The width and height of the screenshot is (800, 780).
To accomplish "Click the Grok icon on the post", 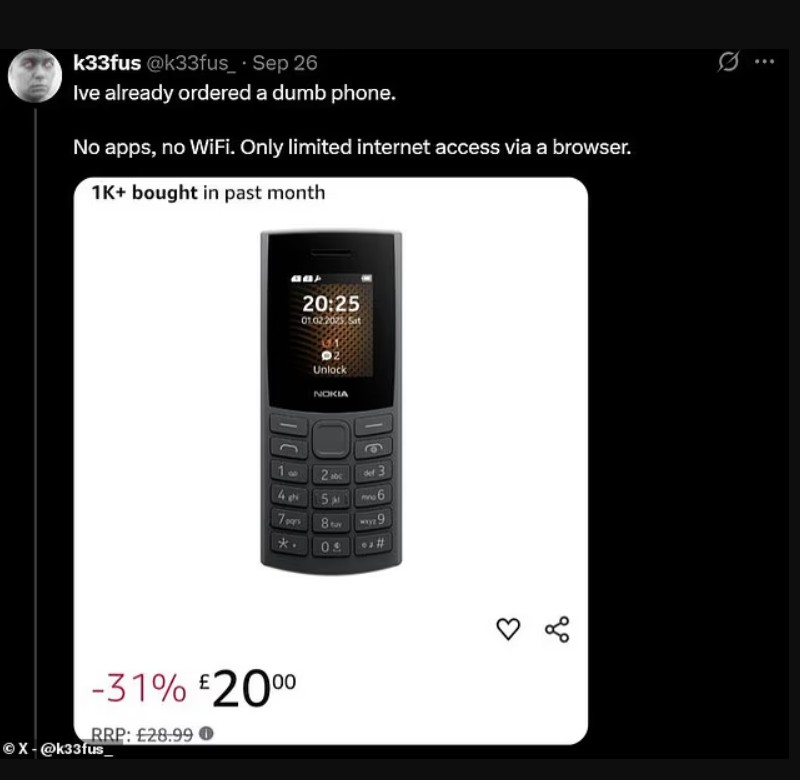I will tap(728, 62).
